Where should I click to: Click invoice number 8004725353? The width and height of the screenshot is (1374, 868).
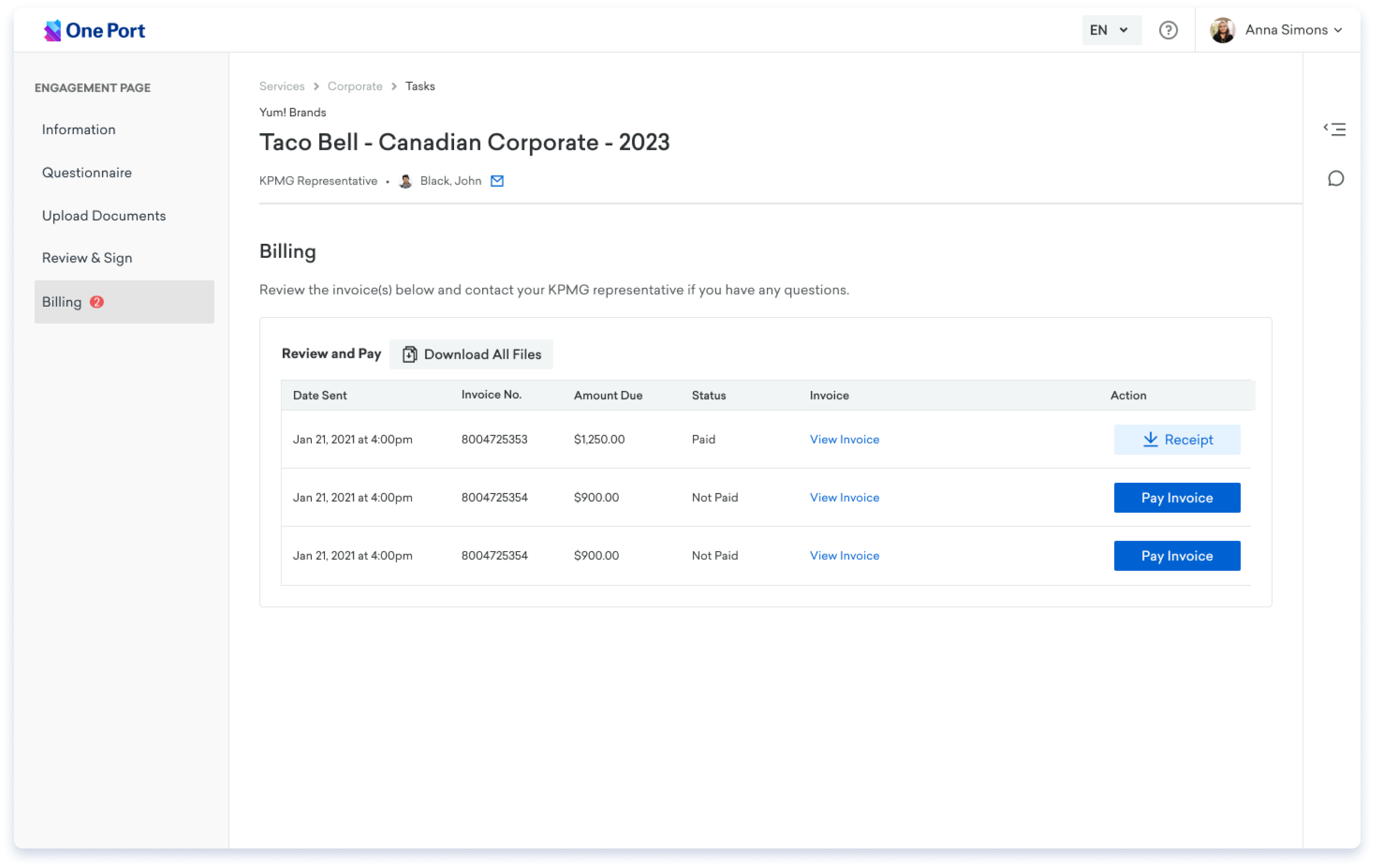[495, 439]
